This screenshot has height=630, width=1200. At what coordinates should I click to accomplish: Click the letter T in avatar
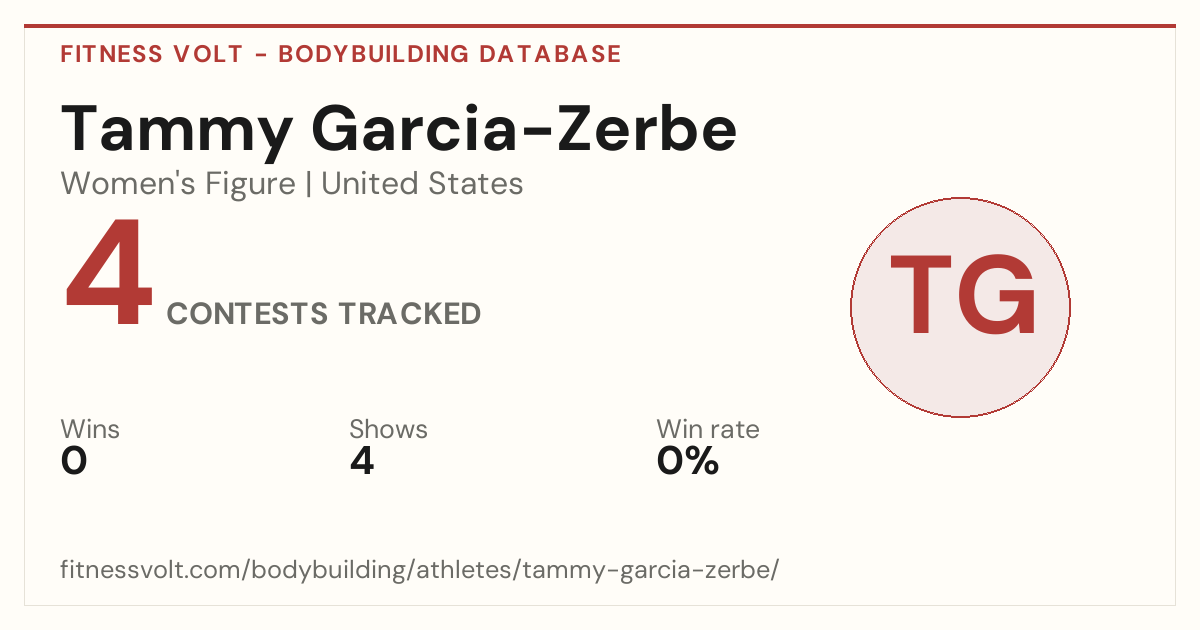(x=921, y=295)
